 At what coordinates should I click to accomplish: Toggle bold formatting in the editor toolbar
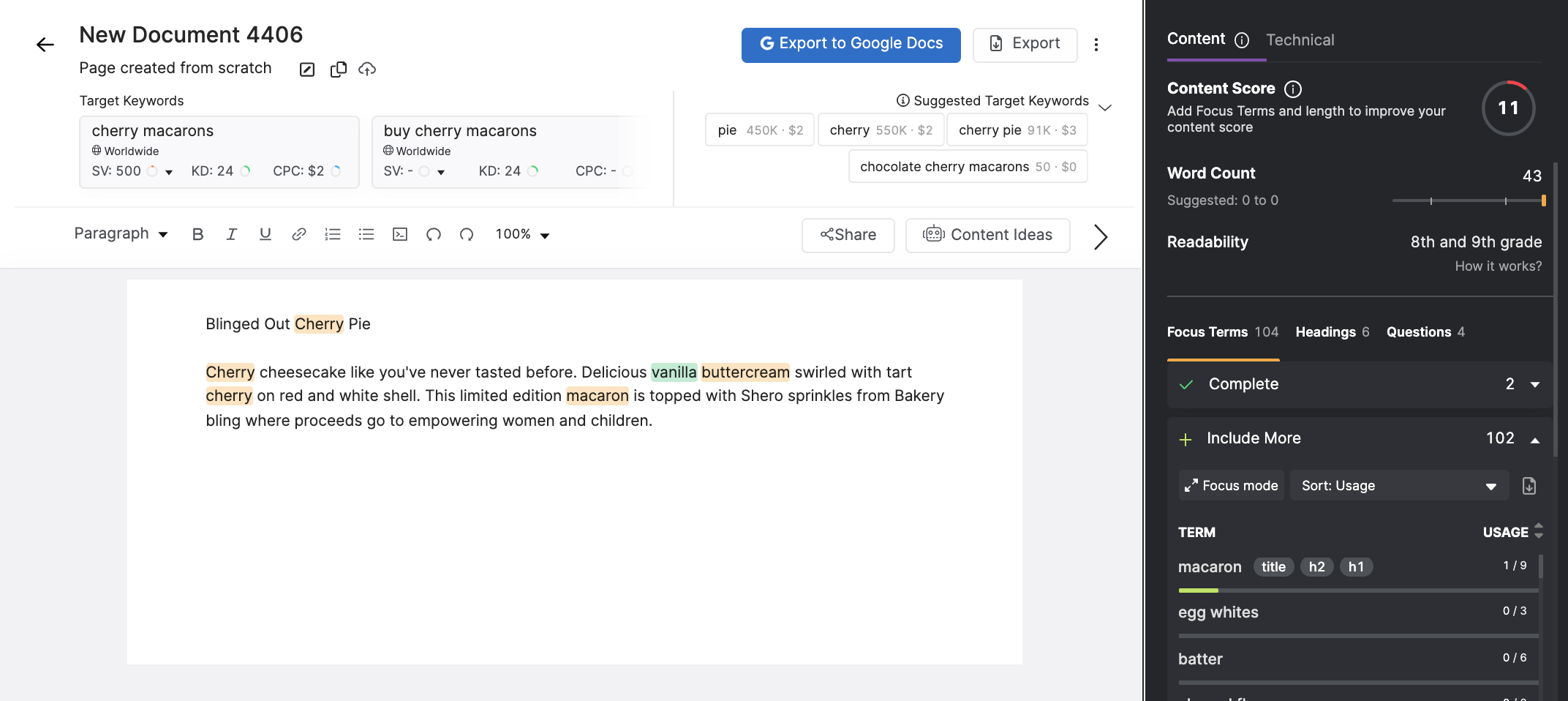[197, 234]
